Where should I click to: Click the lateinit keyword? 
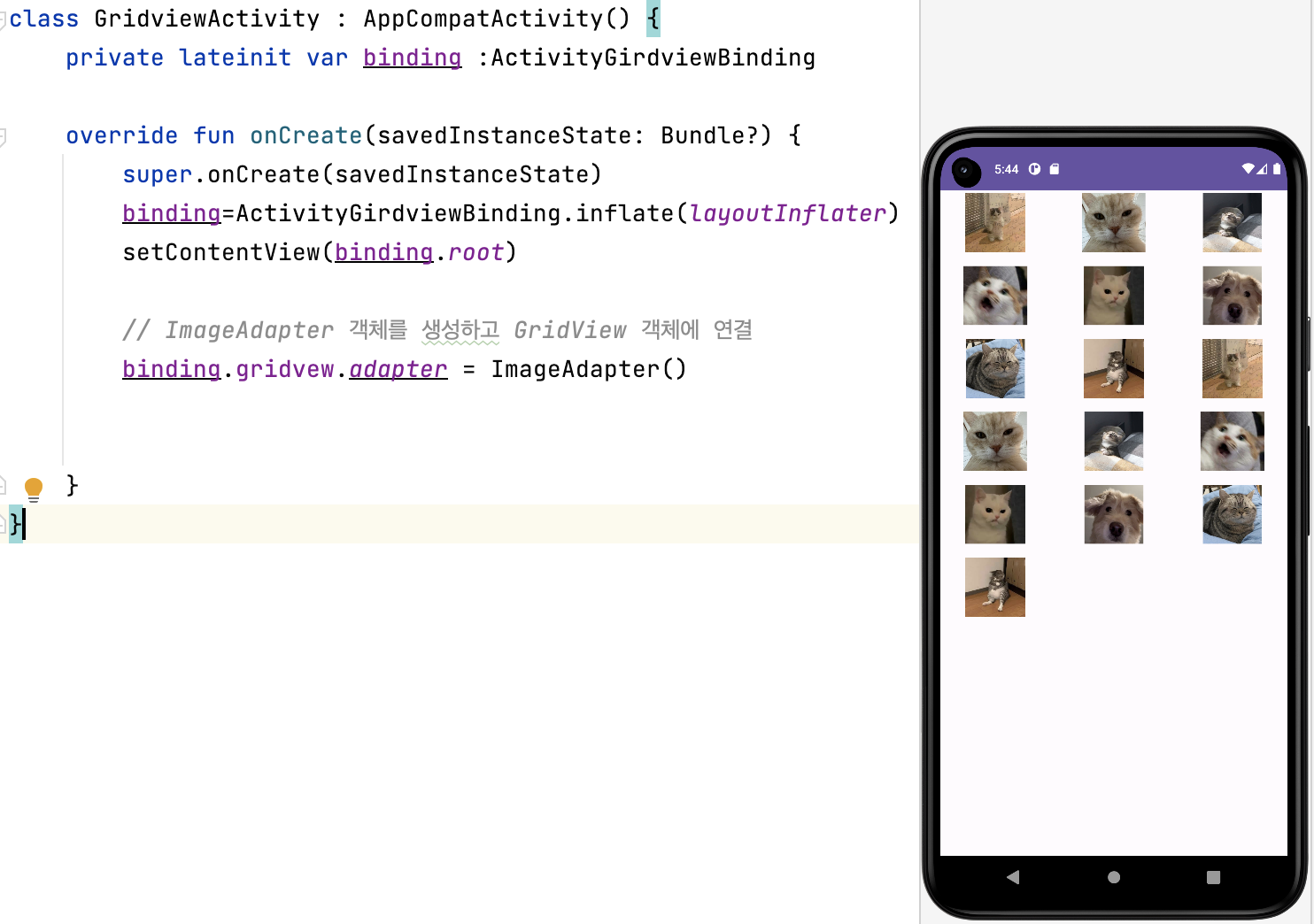click(x=235, y=58)
